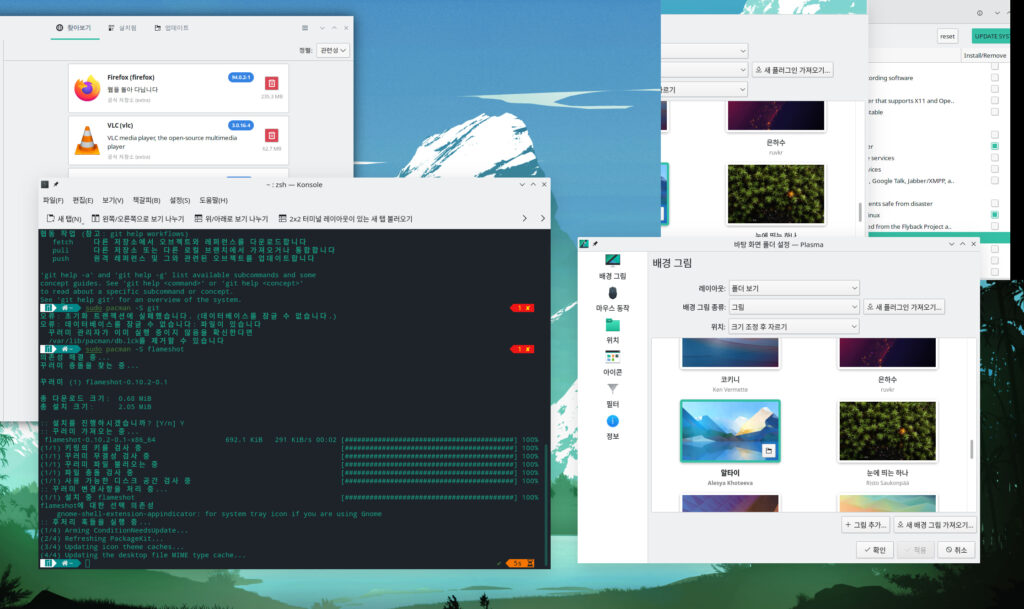Enable the checkbox on the Google Talk, Jabber/XMPP row
This screenshot has width=1024, height=609.
[995, 181]
